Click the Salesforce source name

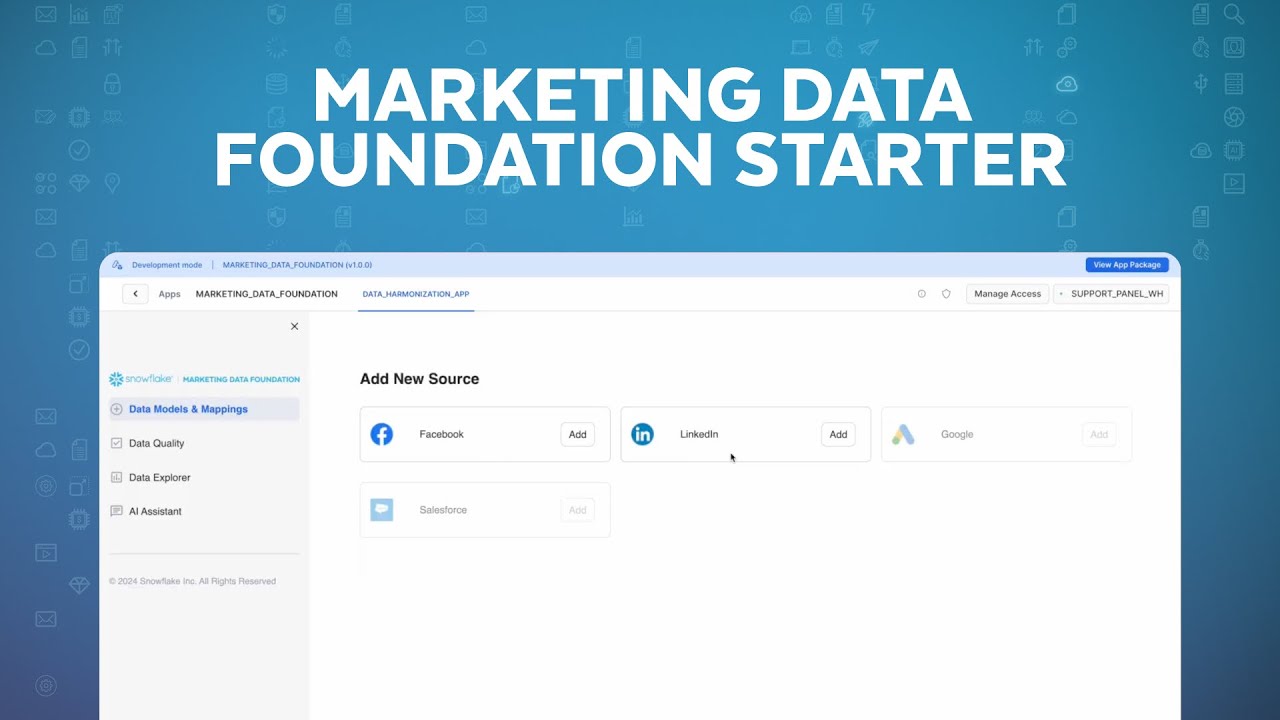(x=443, y=510)
